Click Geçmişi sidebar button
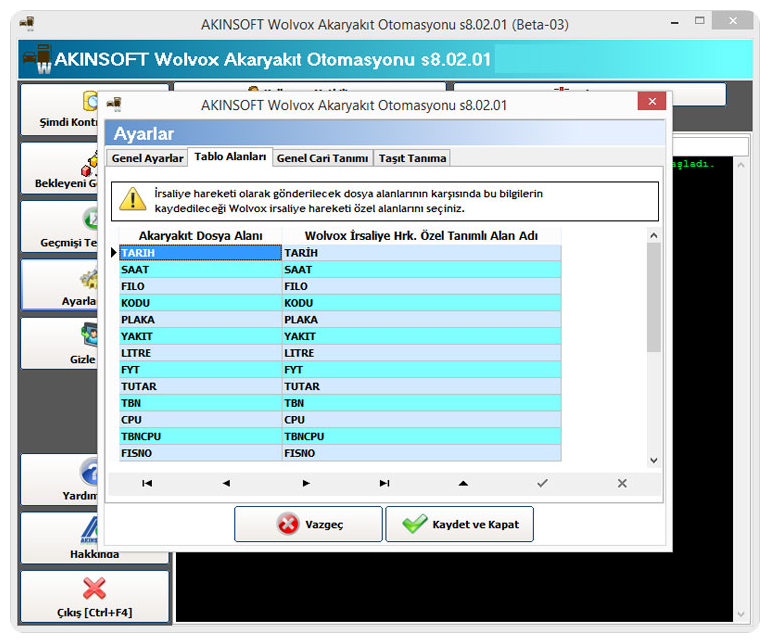The width and height of the screenshot is (770, 643). pyautogui.click(x=59, y=226)
